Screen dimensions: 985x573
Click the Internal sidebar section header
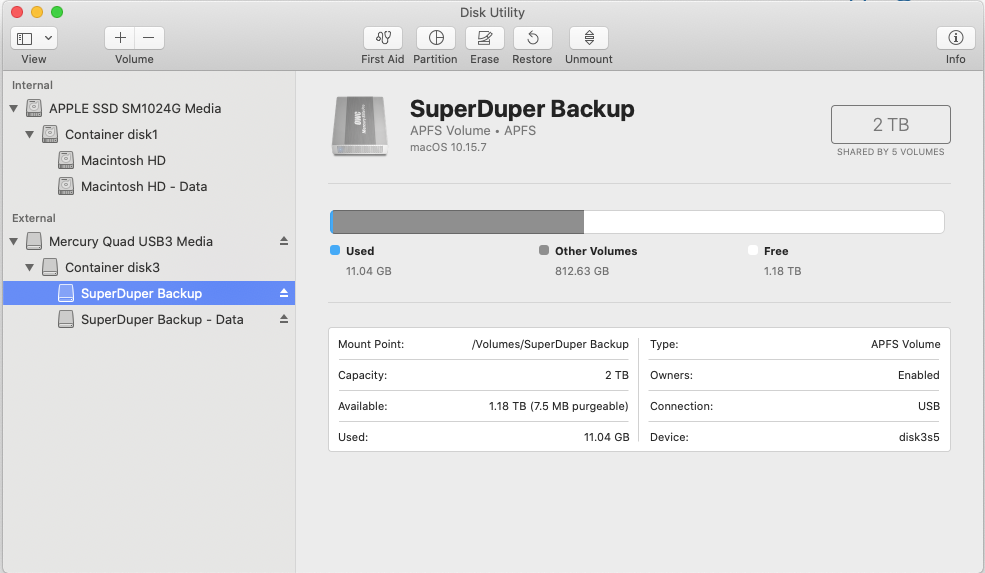(32, 85)
